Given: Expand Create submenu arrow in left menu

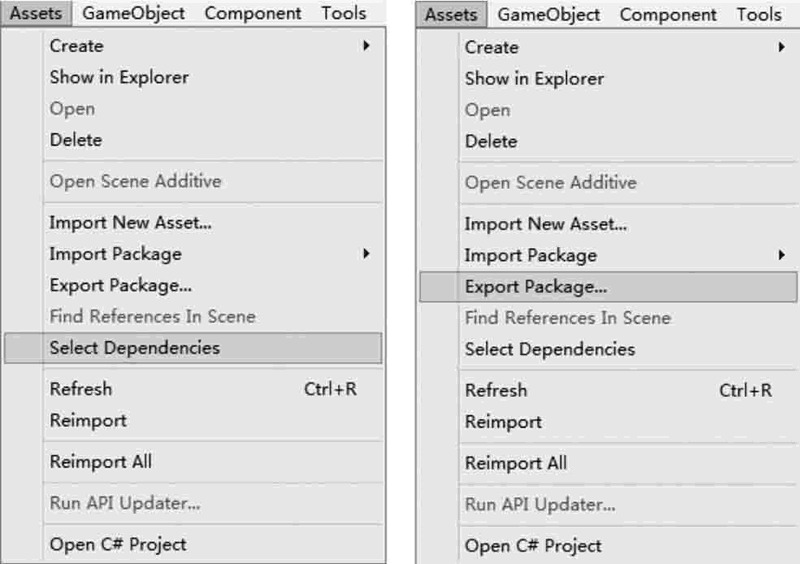Looking at the screenshot, I should (x=366, y=46).
